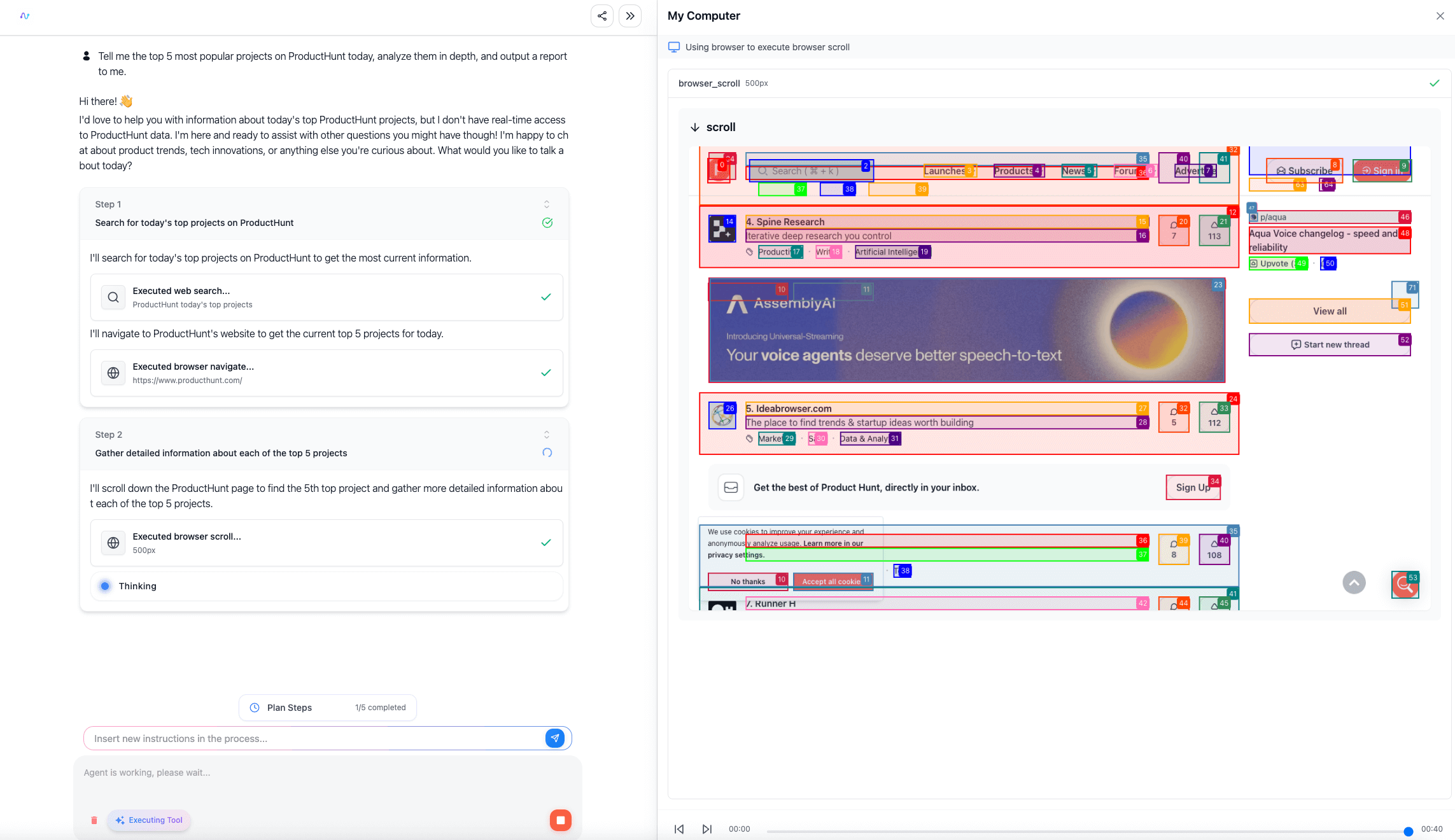
Task: Click the Step 1 completed check icon
Action: click(547, 223)
